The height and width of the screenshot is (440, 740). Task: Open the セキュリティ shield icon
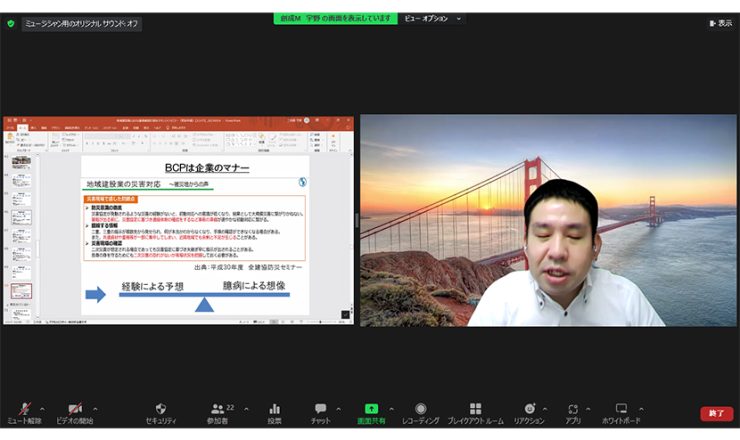coord(160,411)
